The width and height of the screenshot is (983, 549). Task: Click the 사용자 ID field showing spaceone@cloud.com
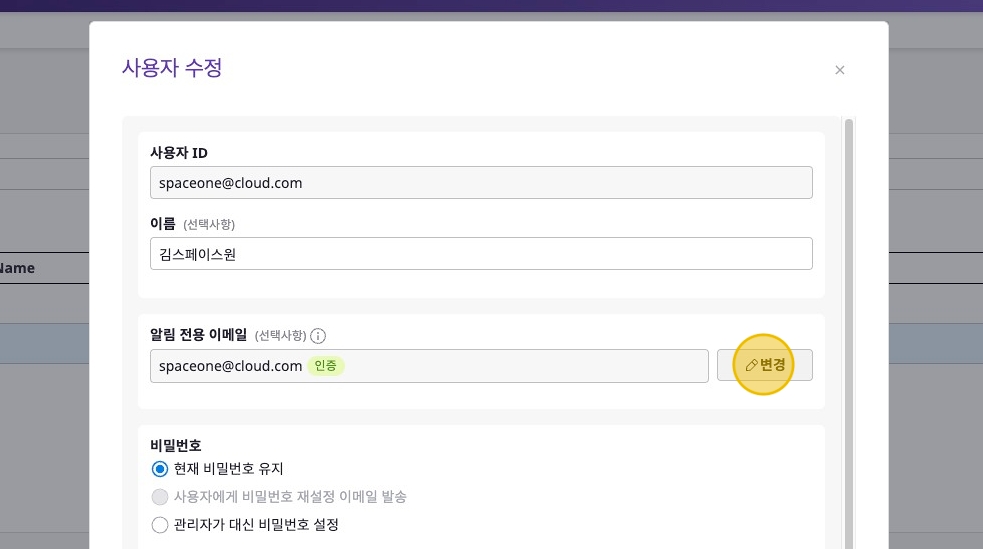click(x=480, y=183)
